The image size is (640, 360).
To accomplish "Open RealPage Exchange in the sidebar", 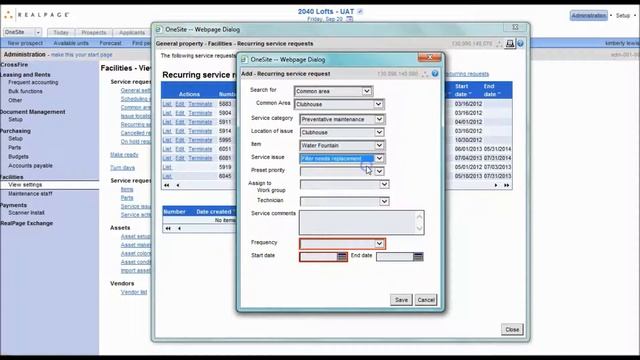I will (x=27, y=223).
